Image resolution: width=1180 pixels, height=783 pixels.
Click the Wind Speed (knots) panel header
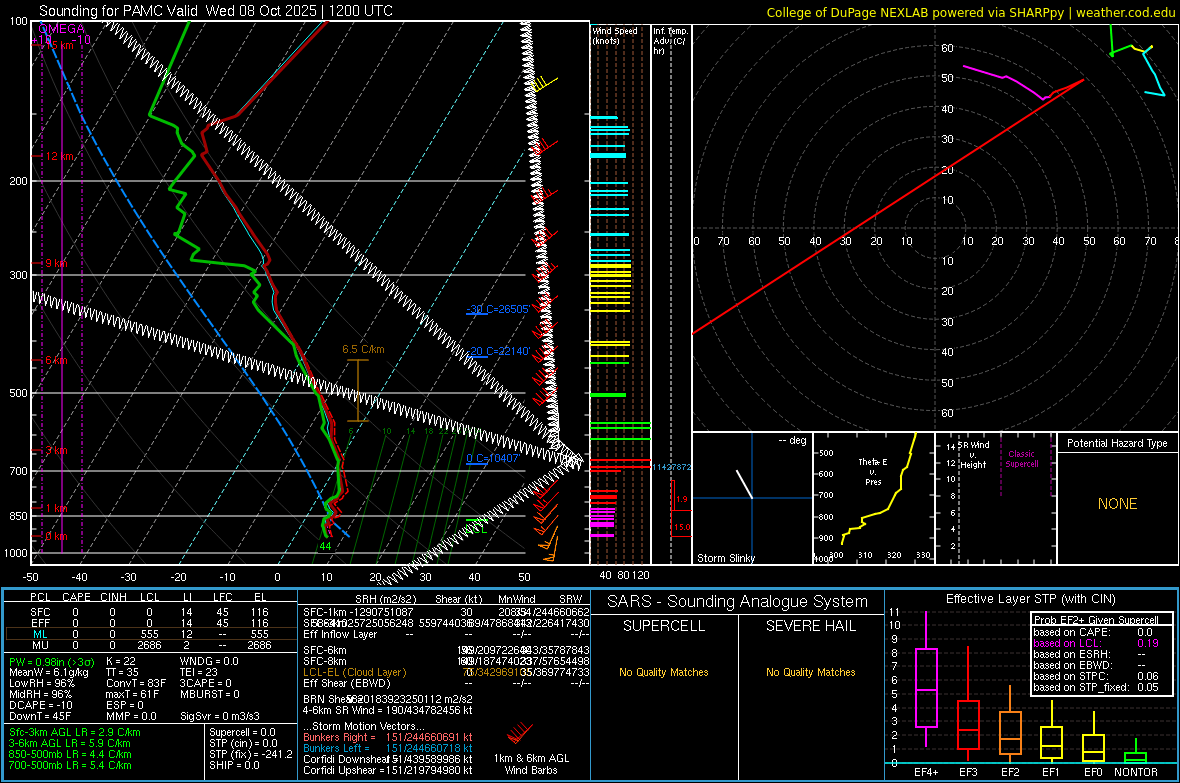click(615, 35)
